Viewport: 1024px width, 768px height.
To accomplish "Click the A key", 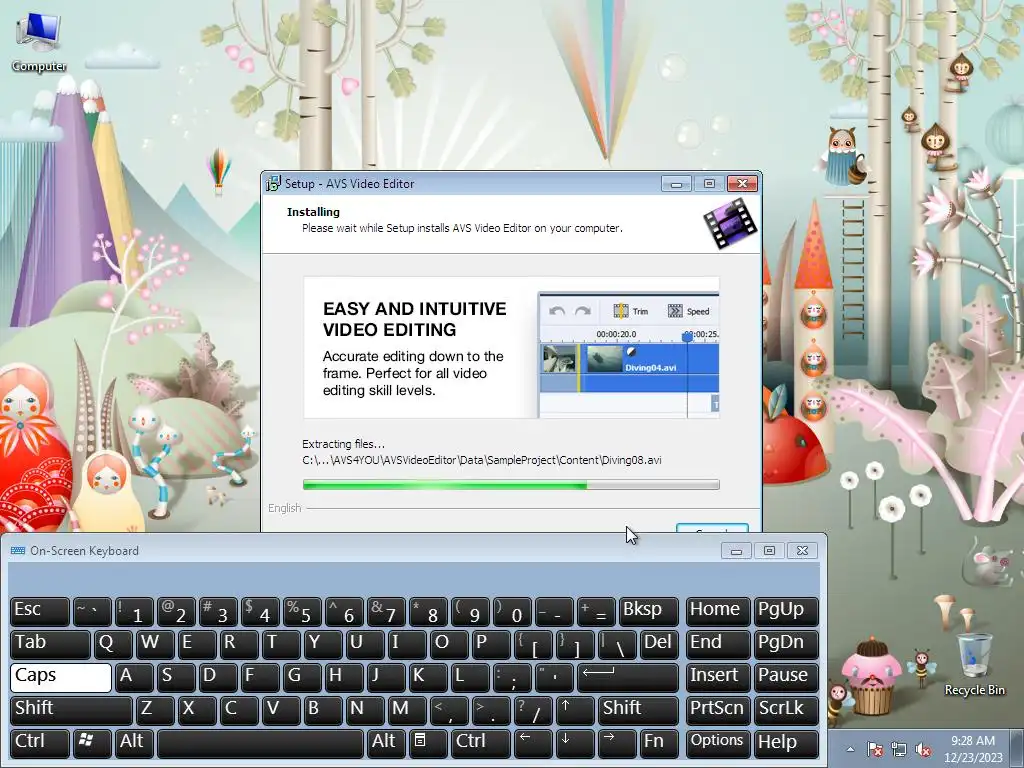I will pos(135,677).
